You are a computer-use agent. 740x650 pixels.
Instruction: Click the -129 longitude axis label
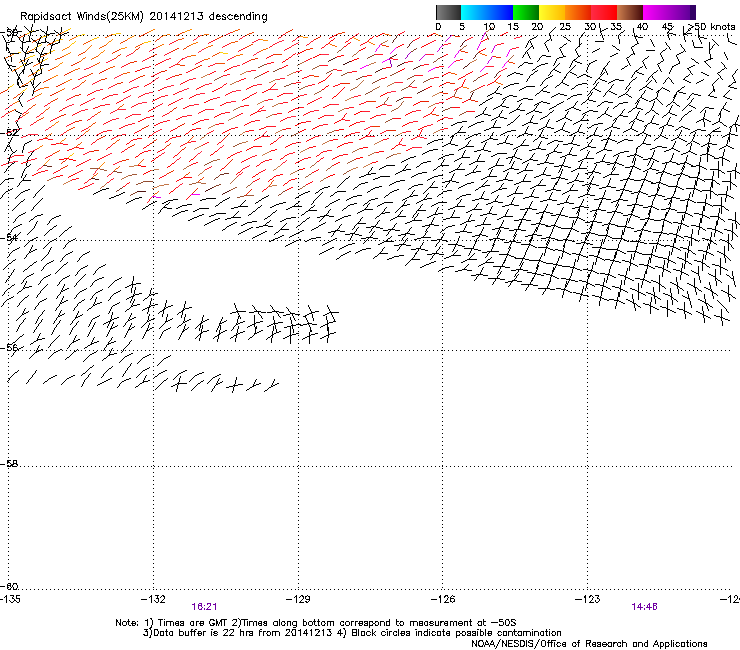click(x=298, y=599)
